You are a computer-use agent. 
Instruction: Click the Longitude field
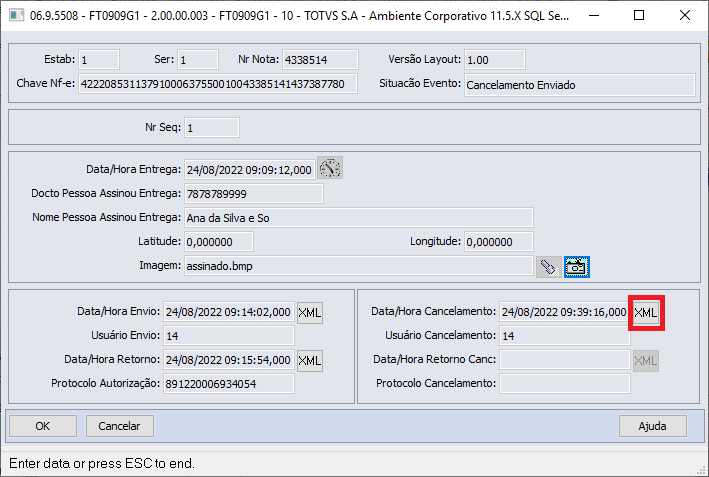tap(499, 241)
